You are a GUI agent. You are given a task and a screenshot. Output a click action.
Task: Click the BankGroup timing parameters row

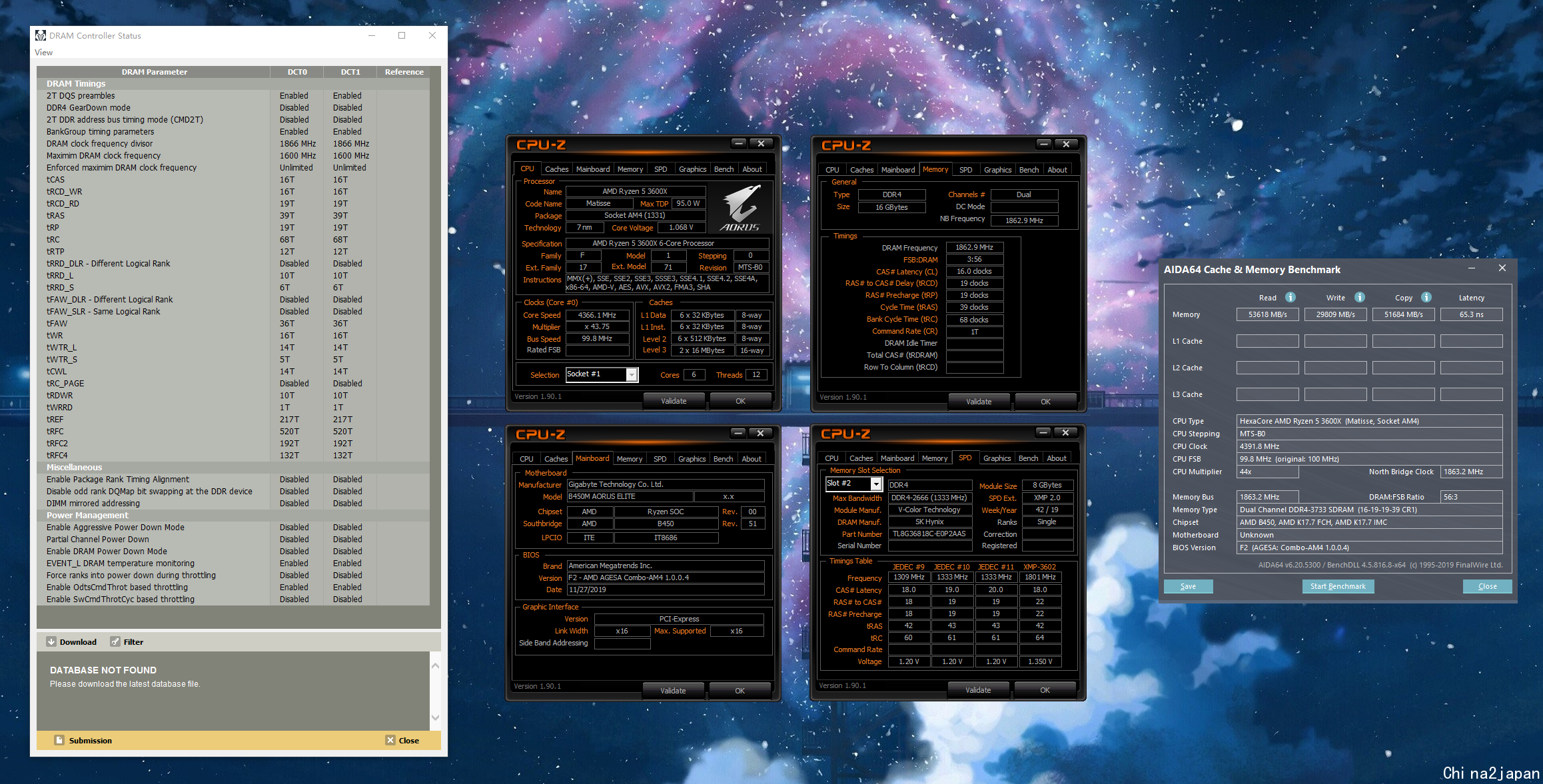tap(233, 132)
